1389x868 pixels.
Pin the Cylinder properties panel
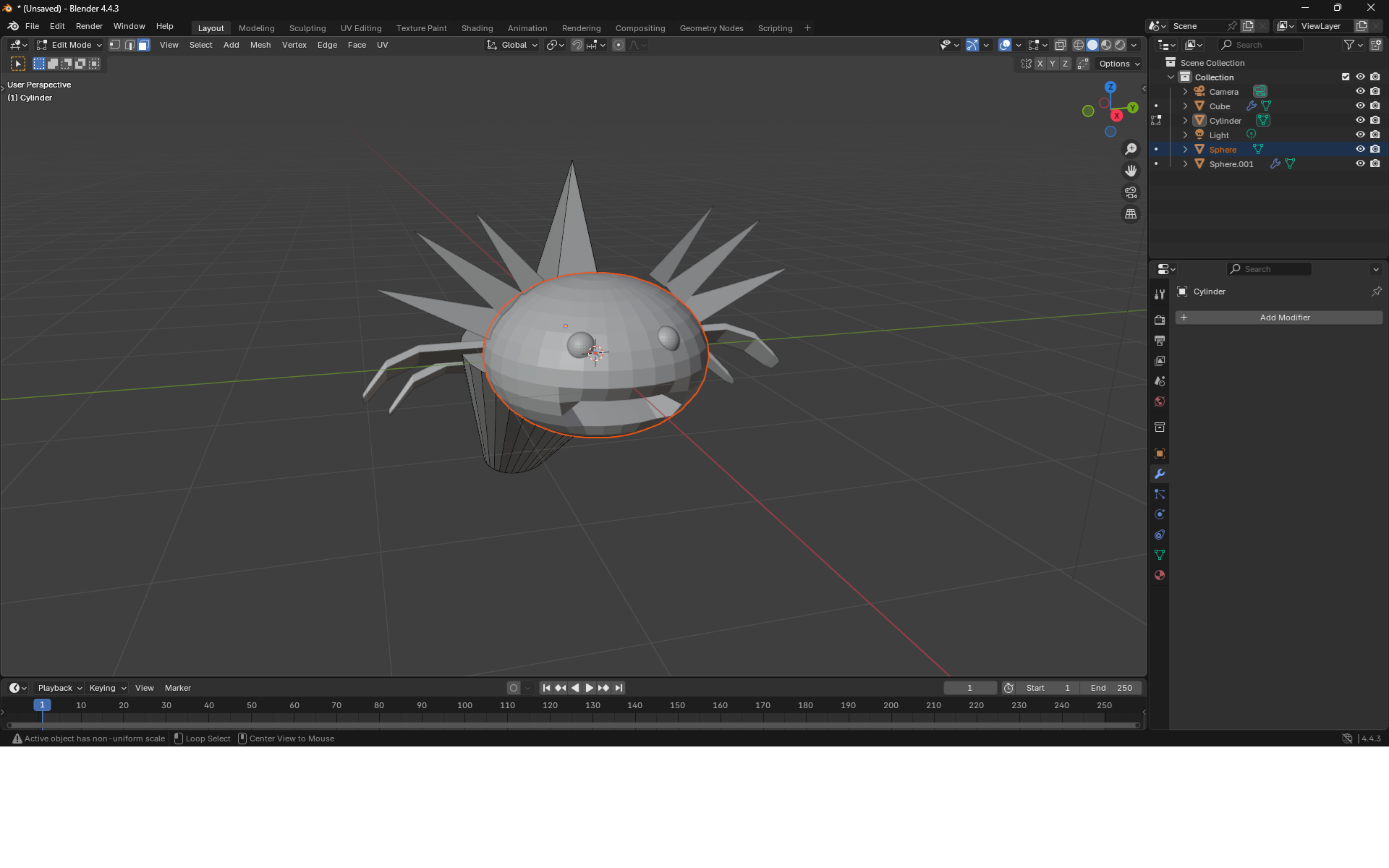tap(1376, 292)
